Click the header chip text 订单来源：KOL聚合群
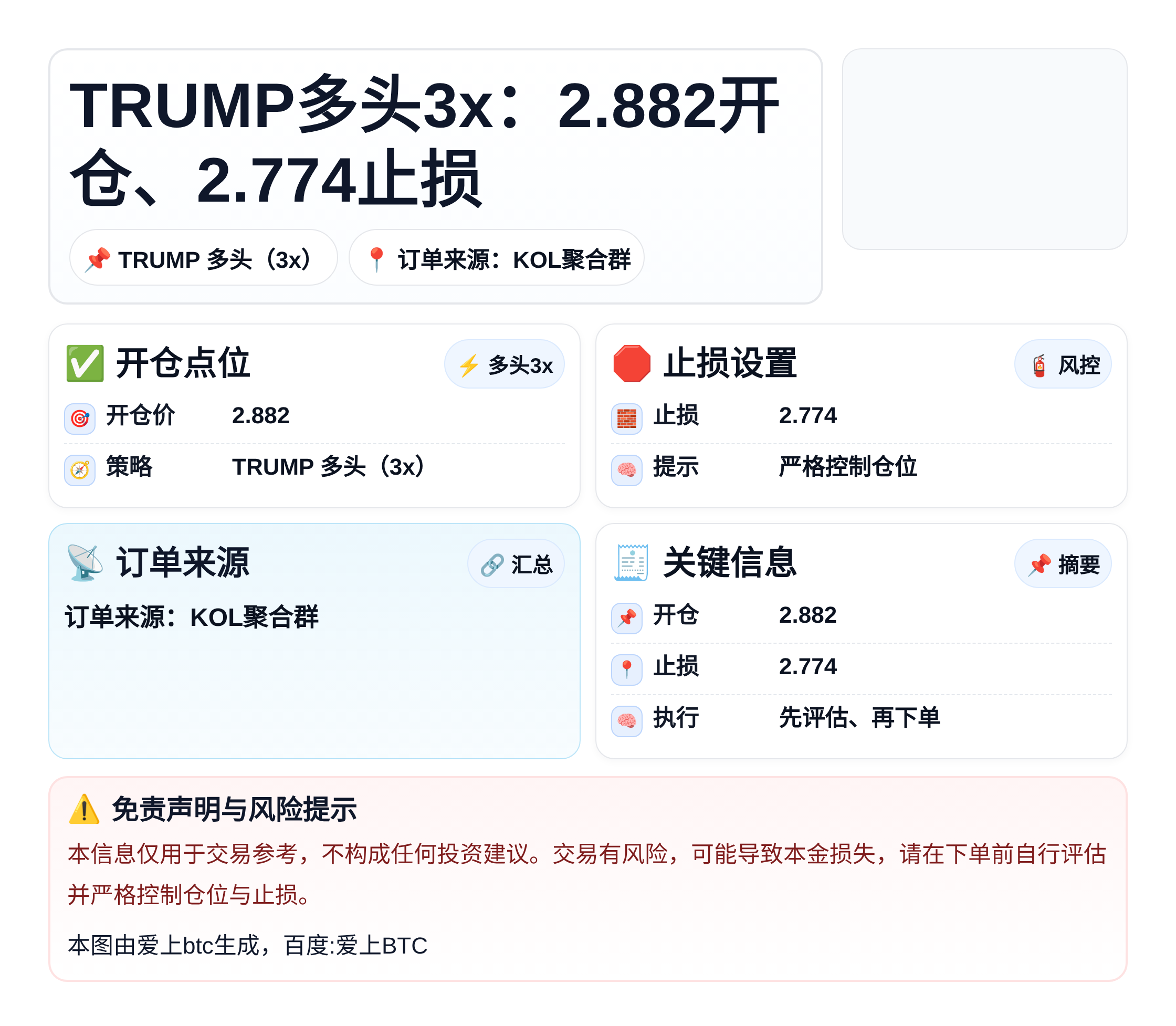 pyautogui.click(x=514, y=260)
